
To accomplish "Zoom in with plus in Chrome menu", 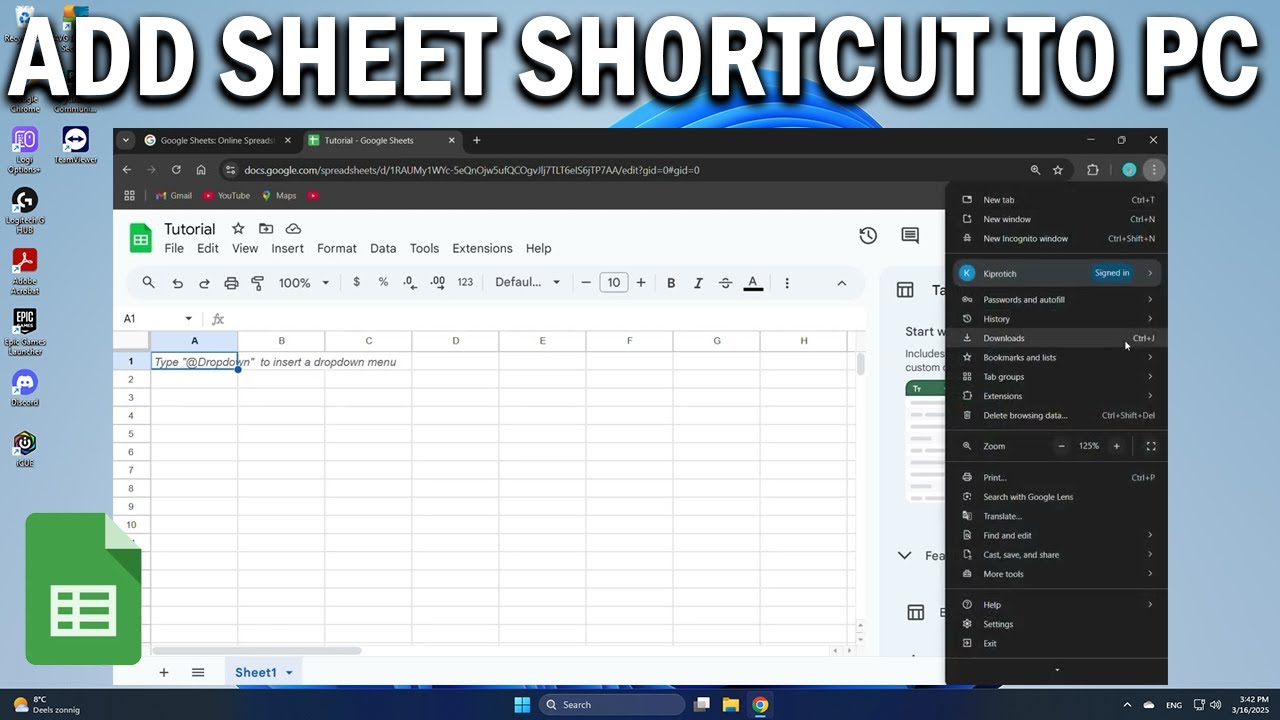I will point(1117,446).
